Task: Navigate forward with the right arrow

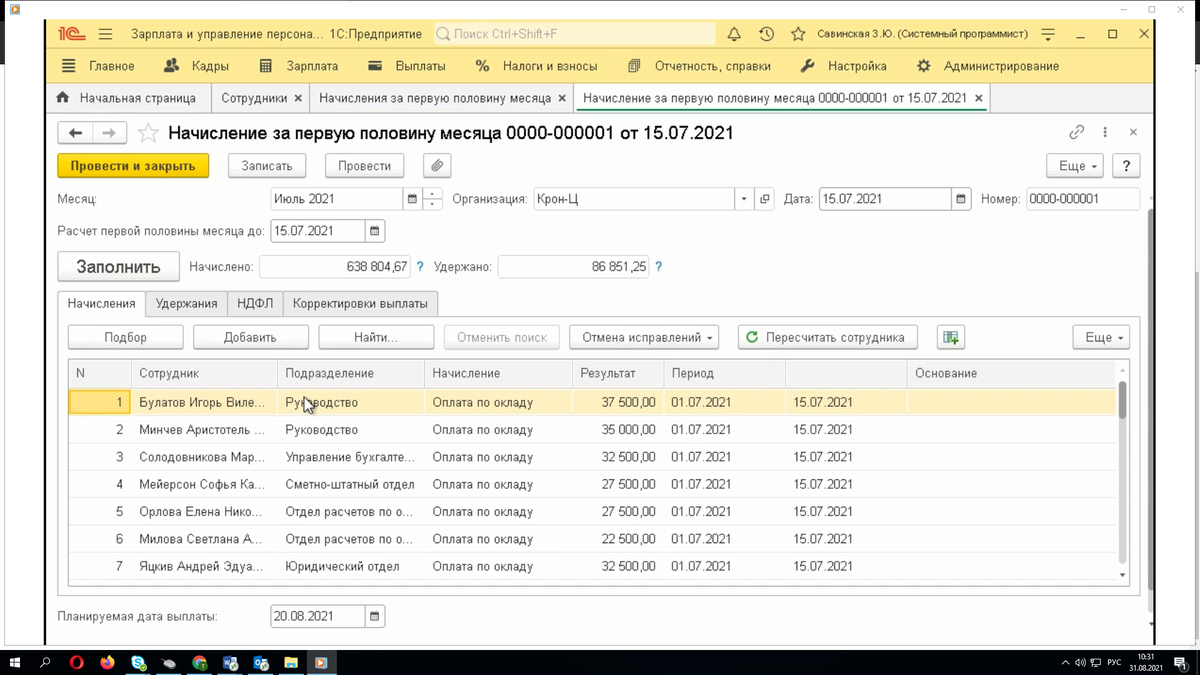Action: pyautogui.click(x=109, y=132)
